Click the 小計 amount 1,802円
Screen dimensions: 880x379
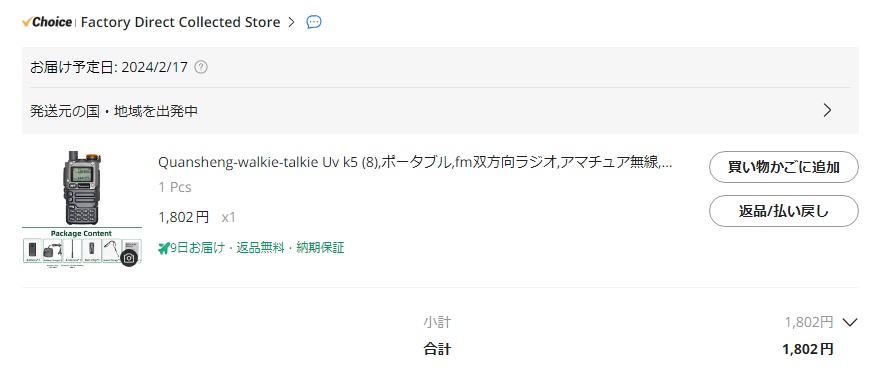click(x=809, y=322)
